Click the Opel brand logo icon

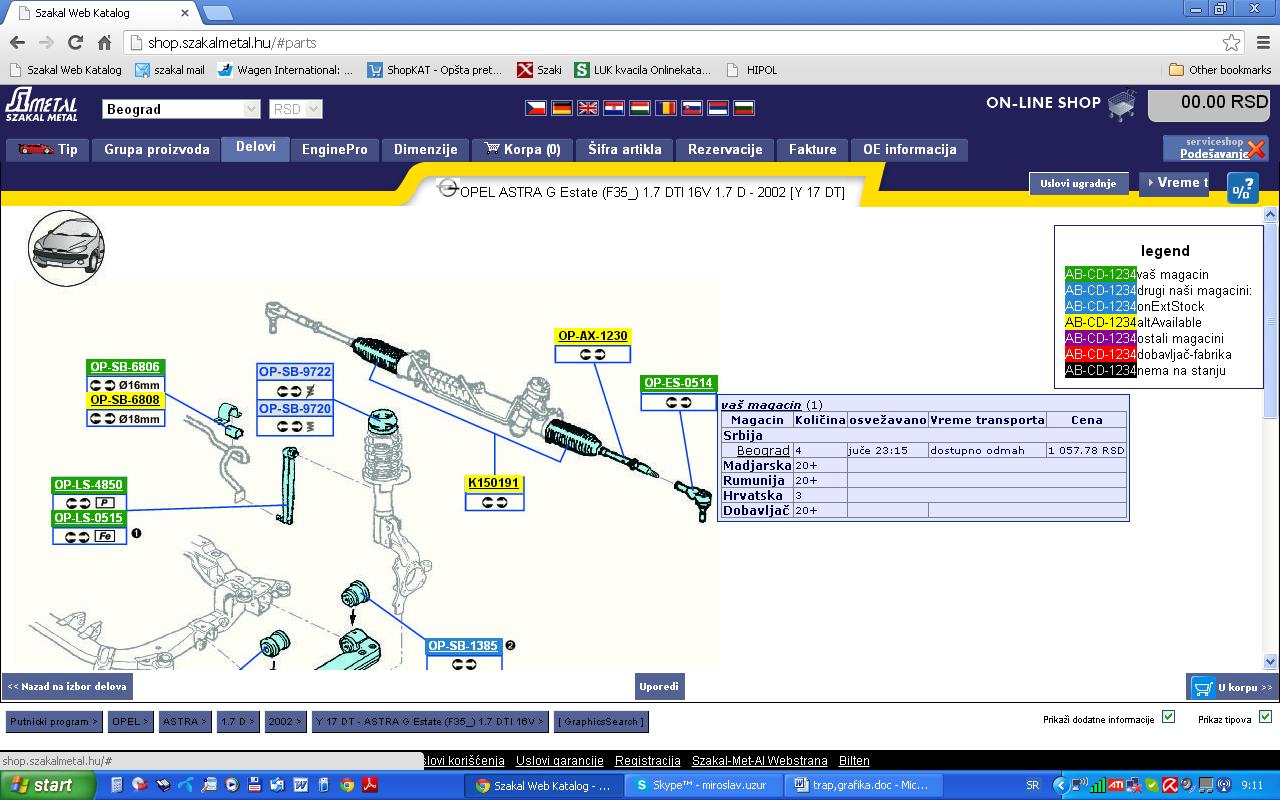click(448, 189)
